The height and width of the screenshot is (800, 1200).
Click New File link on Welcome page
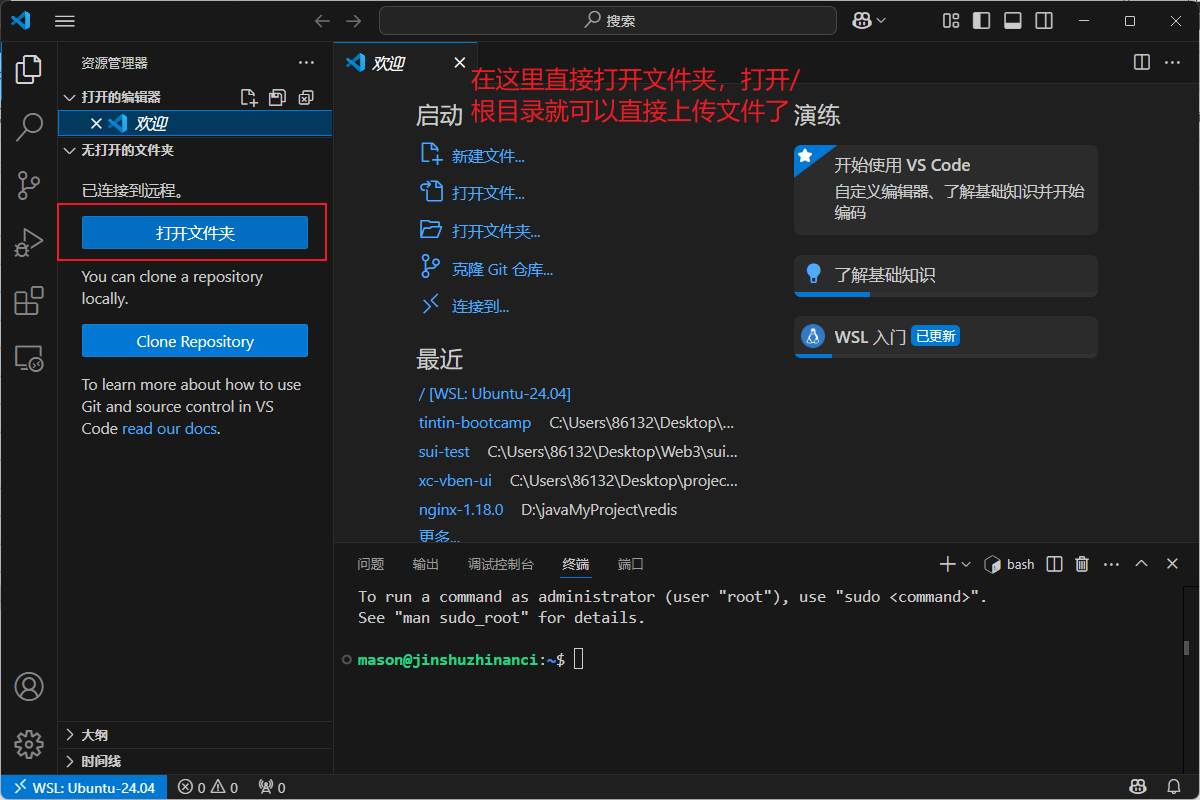point(473,155)
